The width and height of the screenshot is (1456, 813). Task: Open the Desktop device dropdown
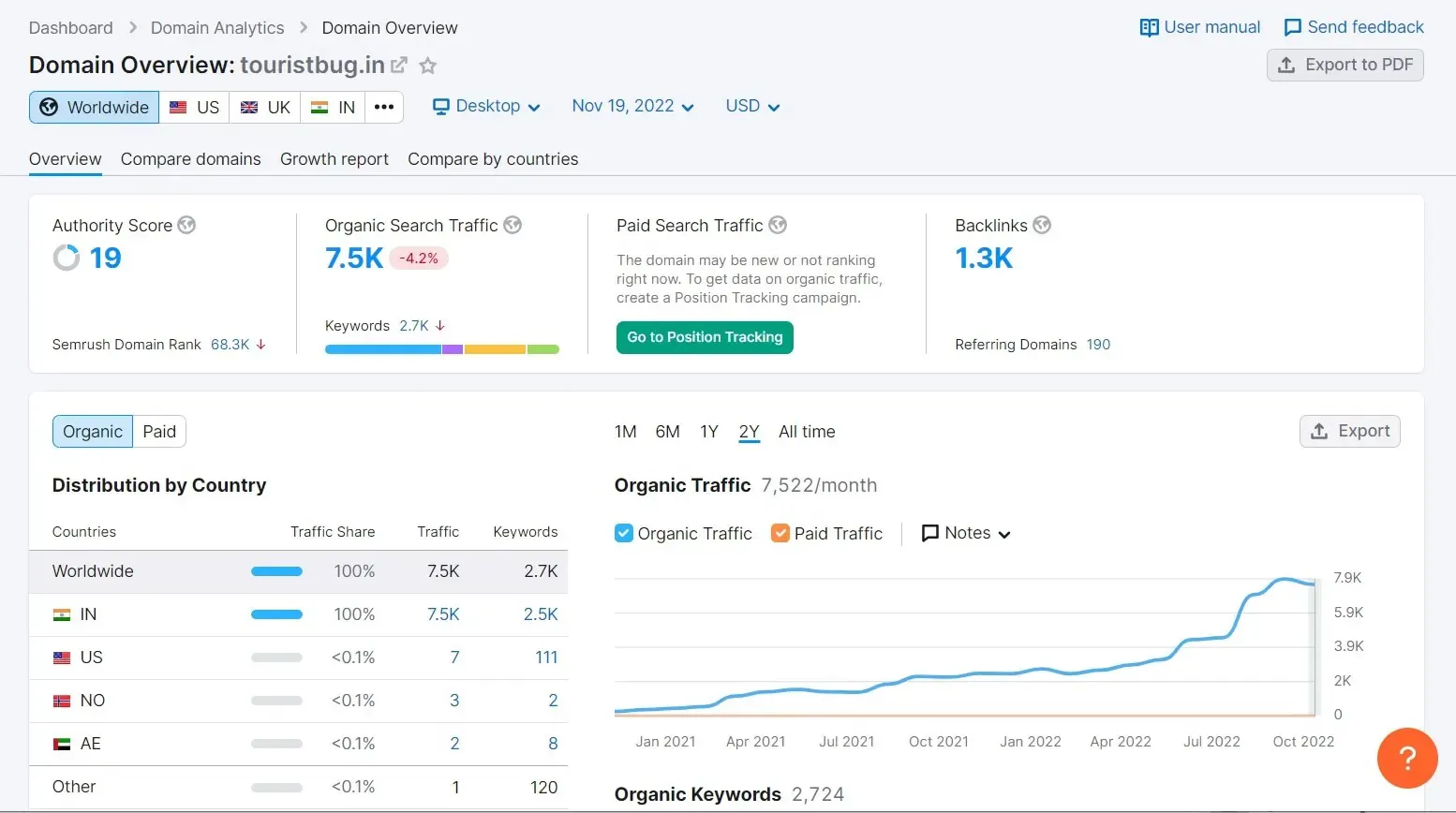[x=487, y=107]
